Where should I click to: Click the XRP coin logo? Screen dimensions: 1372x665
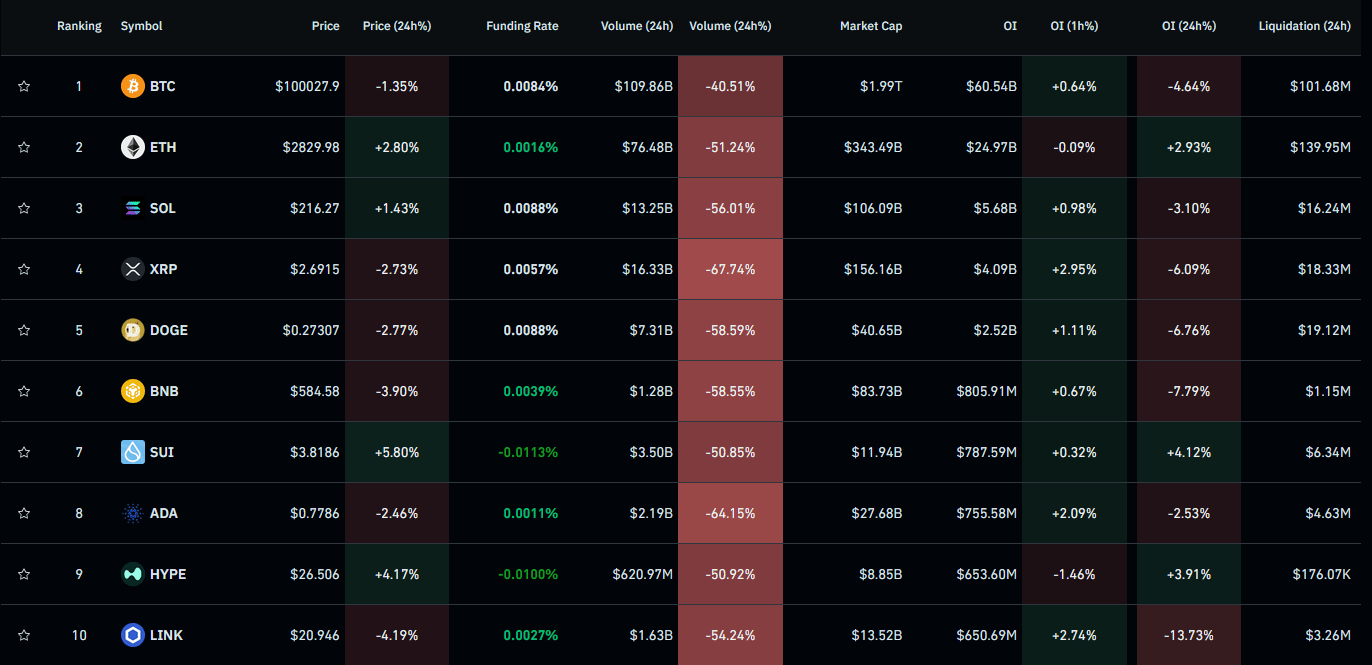133,270
